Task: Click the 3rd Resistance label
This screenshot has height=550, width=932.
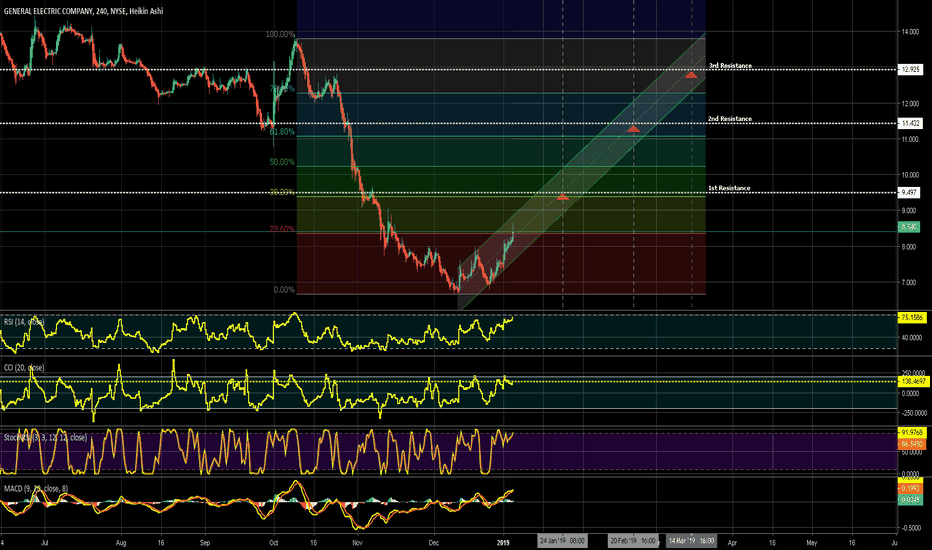Action: 730,65
